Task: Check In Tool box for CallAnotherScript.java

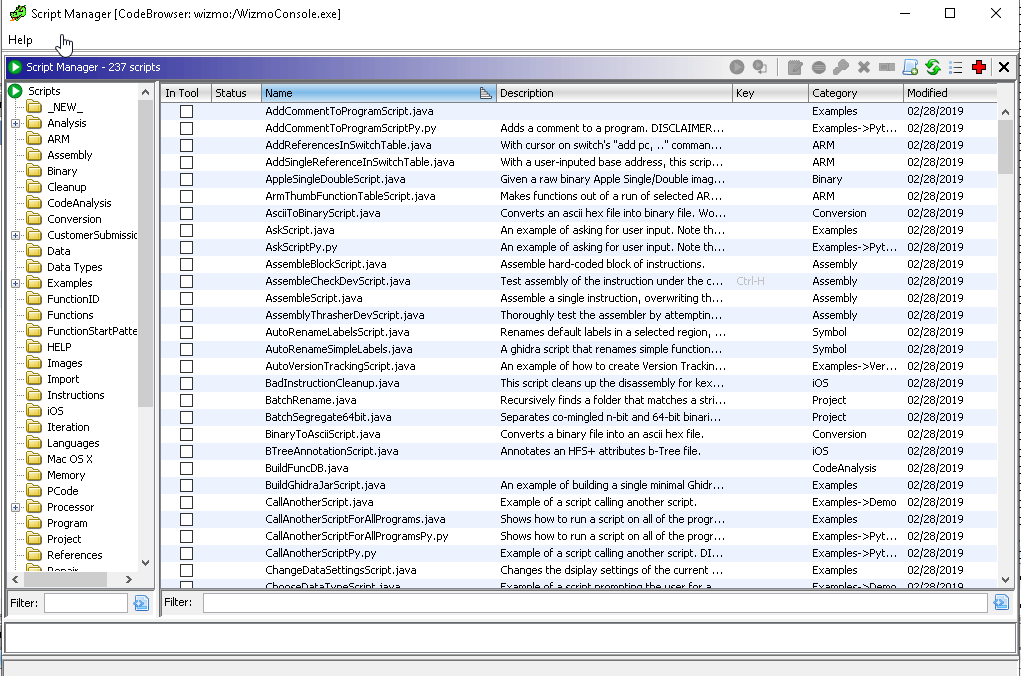Action: click(x=186, y=502)
